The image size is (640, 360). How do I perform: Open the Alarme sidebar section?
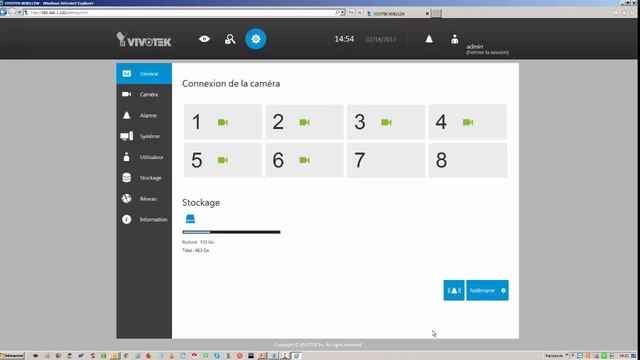(x=144, y=116)
